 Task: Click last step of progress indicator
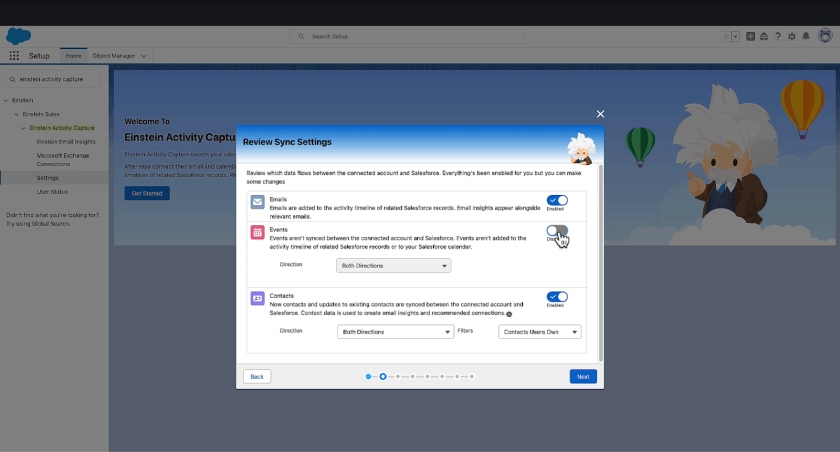[471, 376]
